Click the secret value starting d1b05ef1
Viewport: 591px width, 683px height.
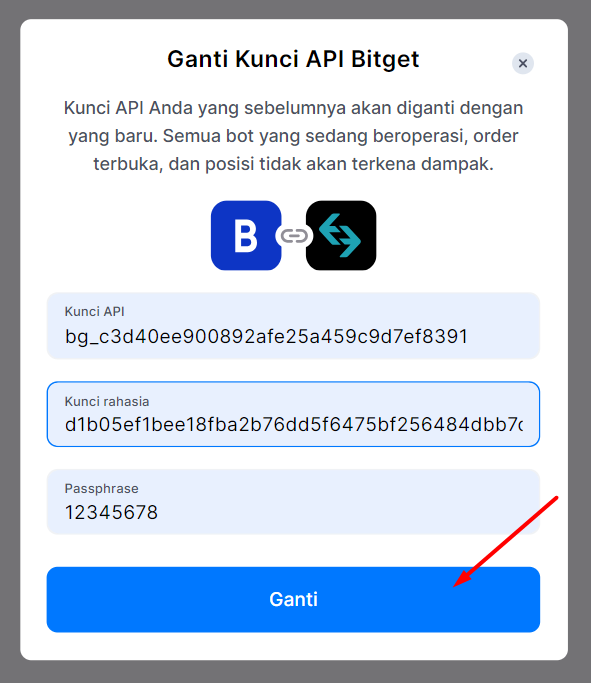(x=294, y=425)
